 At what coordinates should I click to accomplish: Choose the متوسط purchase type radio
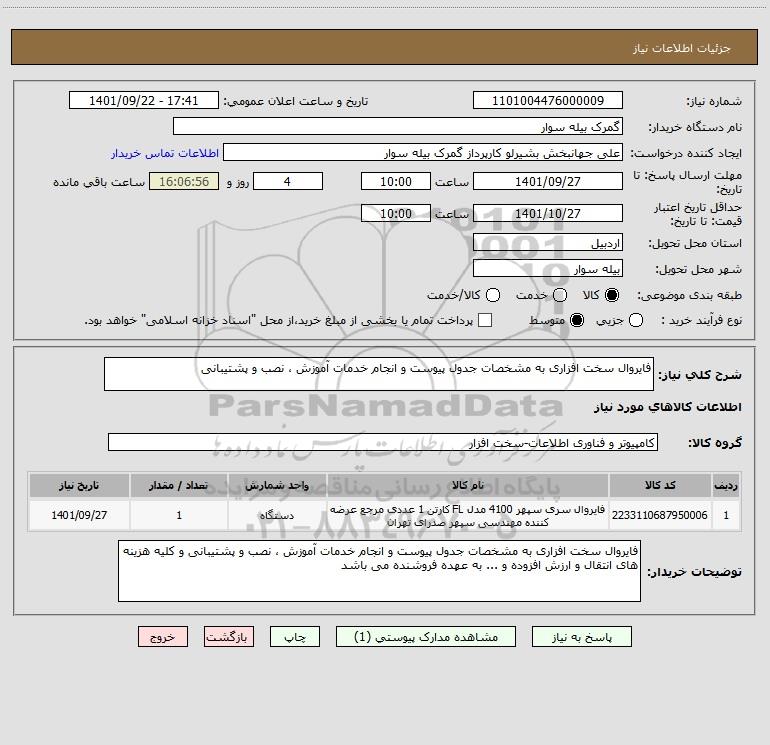click(577, 320)
